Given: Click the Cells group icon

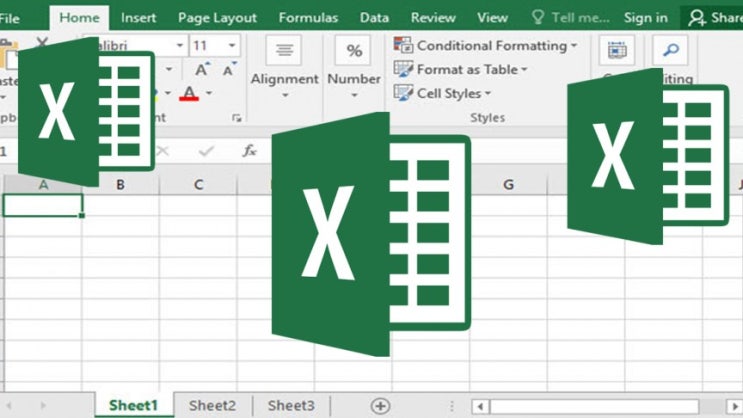Looking at the screenshot, I should click(616, 50).
